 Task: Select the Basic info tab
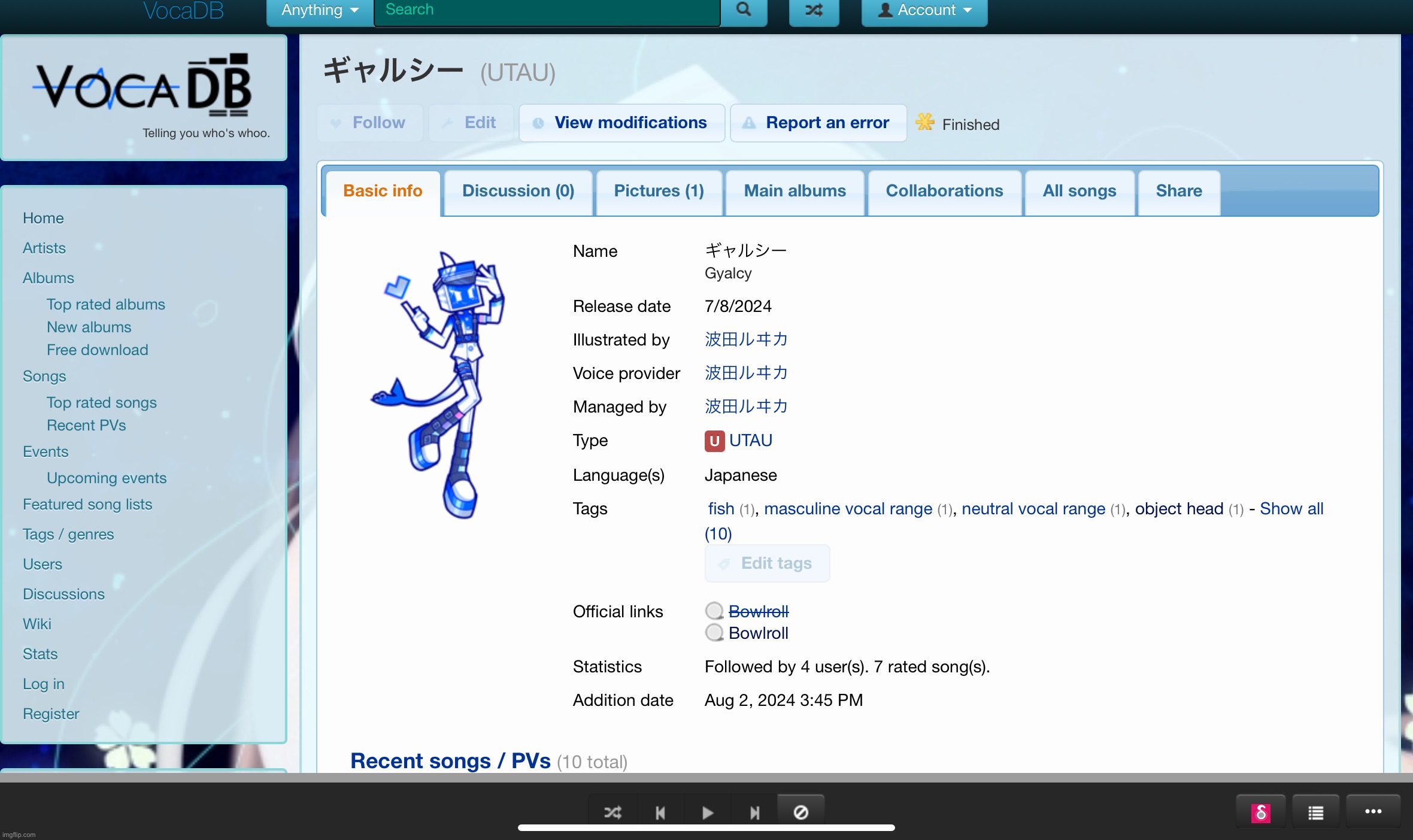383,192
